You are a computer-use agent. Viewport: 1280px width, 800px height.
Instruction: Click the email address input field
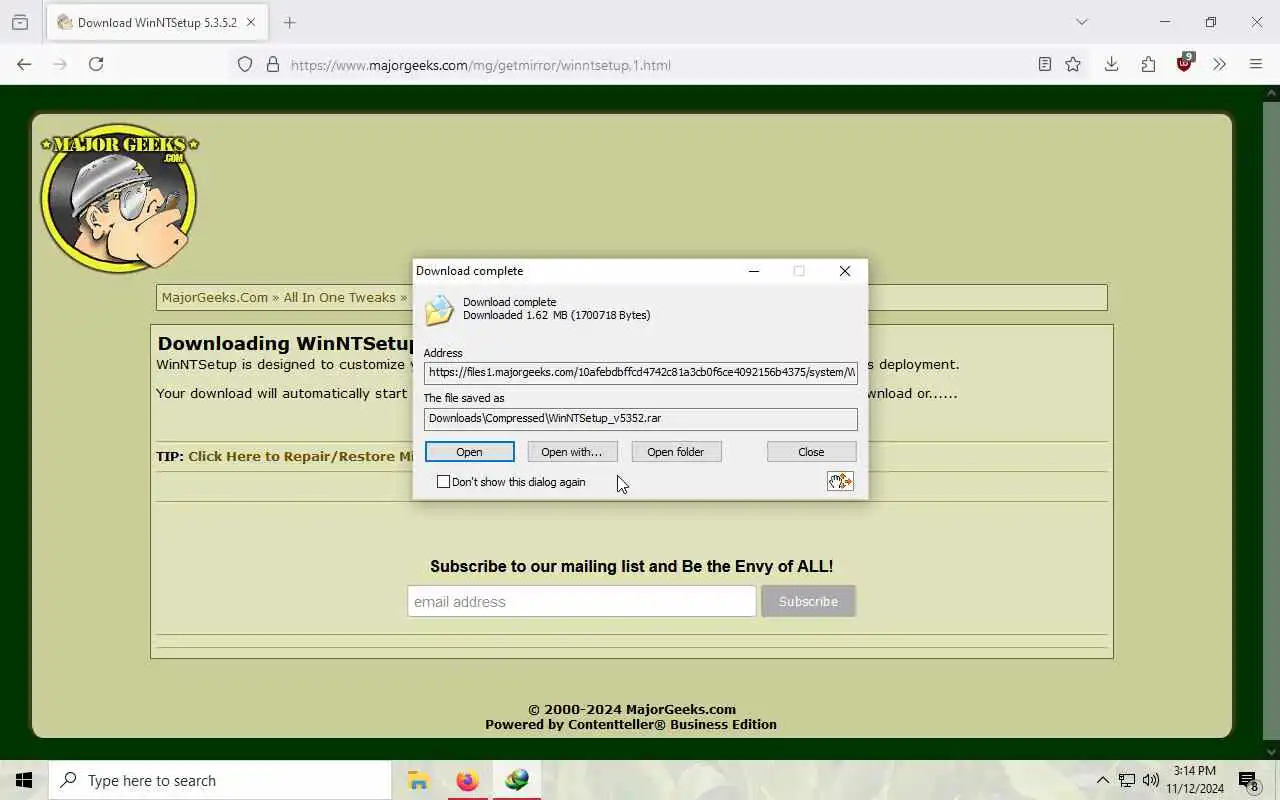581,601
